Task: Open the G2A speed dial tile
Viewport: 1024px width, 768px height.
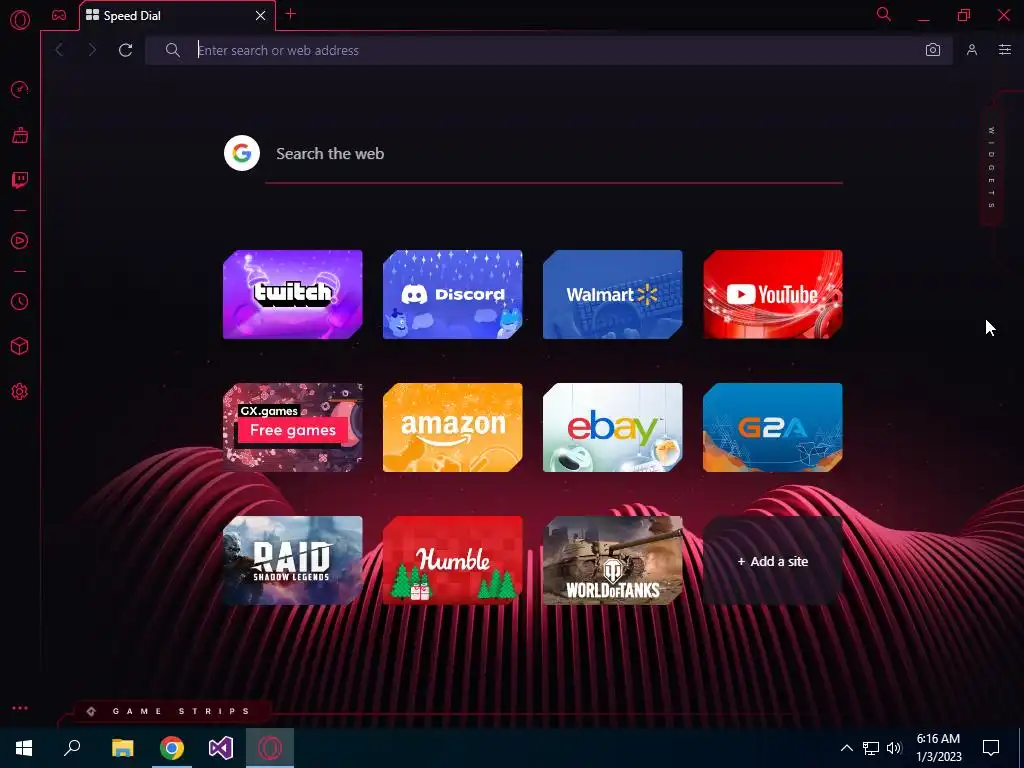Action: [x=773, y=428]
